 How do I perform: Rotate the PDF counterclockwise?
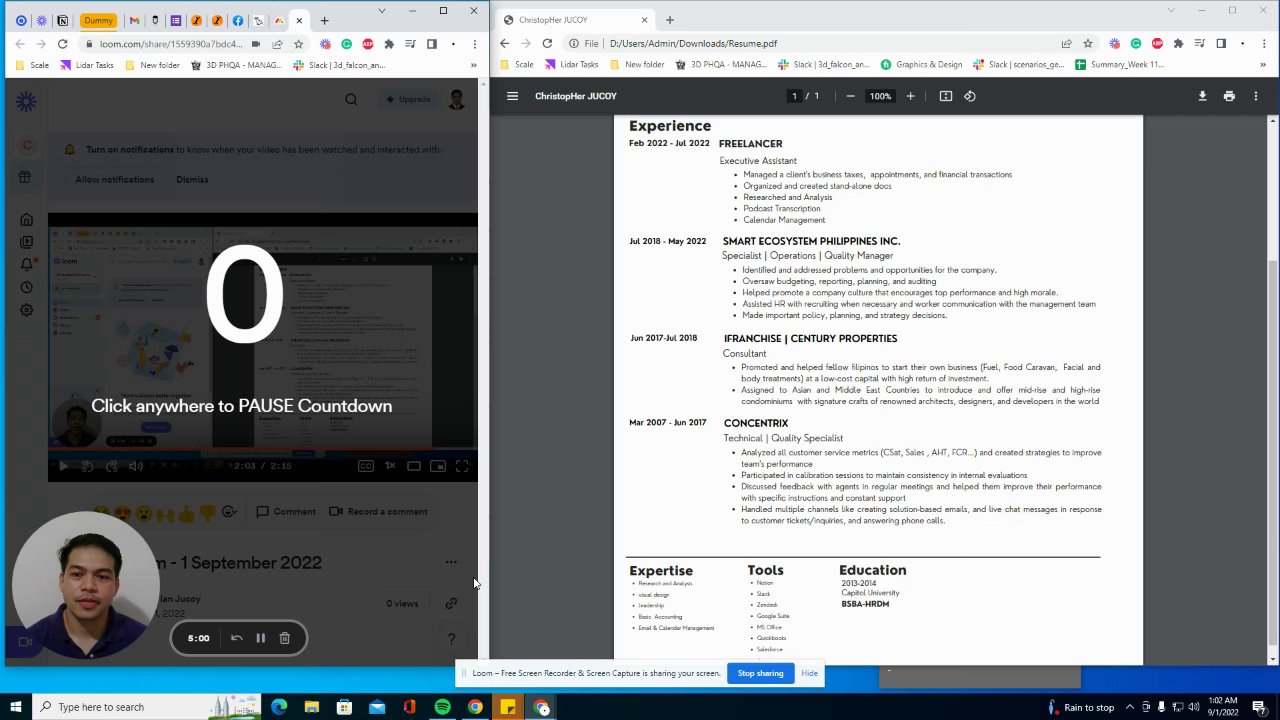tap(970, 96)
